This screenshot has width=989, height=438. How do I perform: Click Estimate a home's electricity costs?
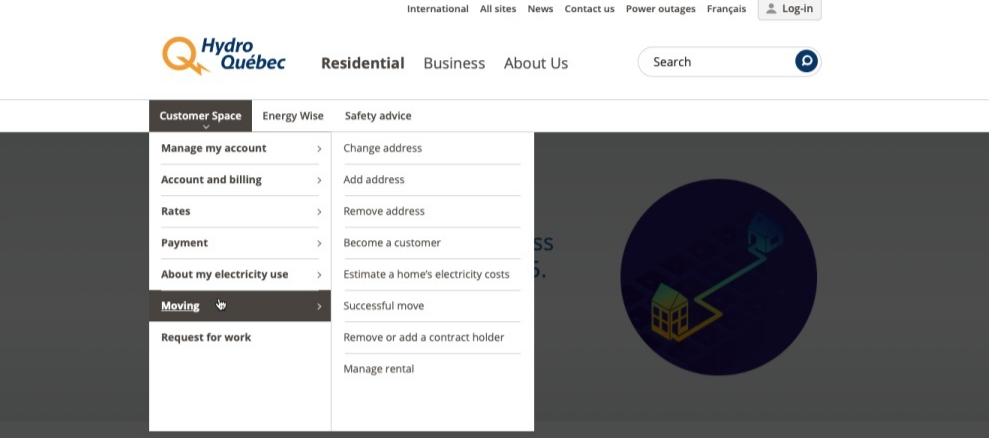(x=426, y=274)
